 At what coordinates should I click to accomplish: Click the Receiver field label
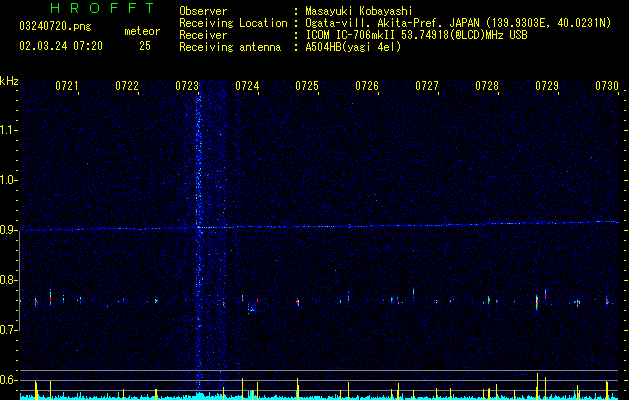click(203, 35)
